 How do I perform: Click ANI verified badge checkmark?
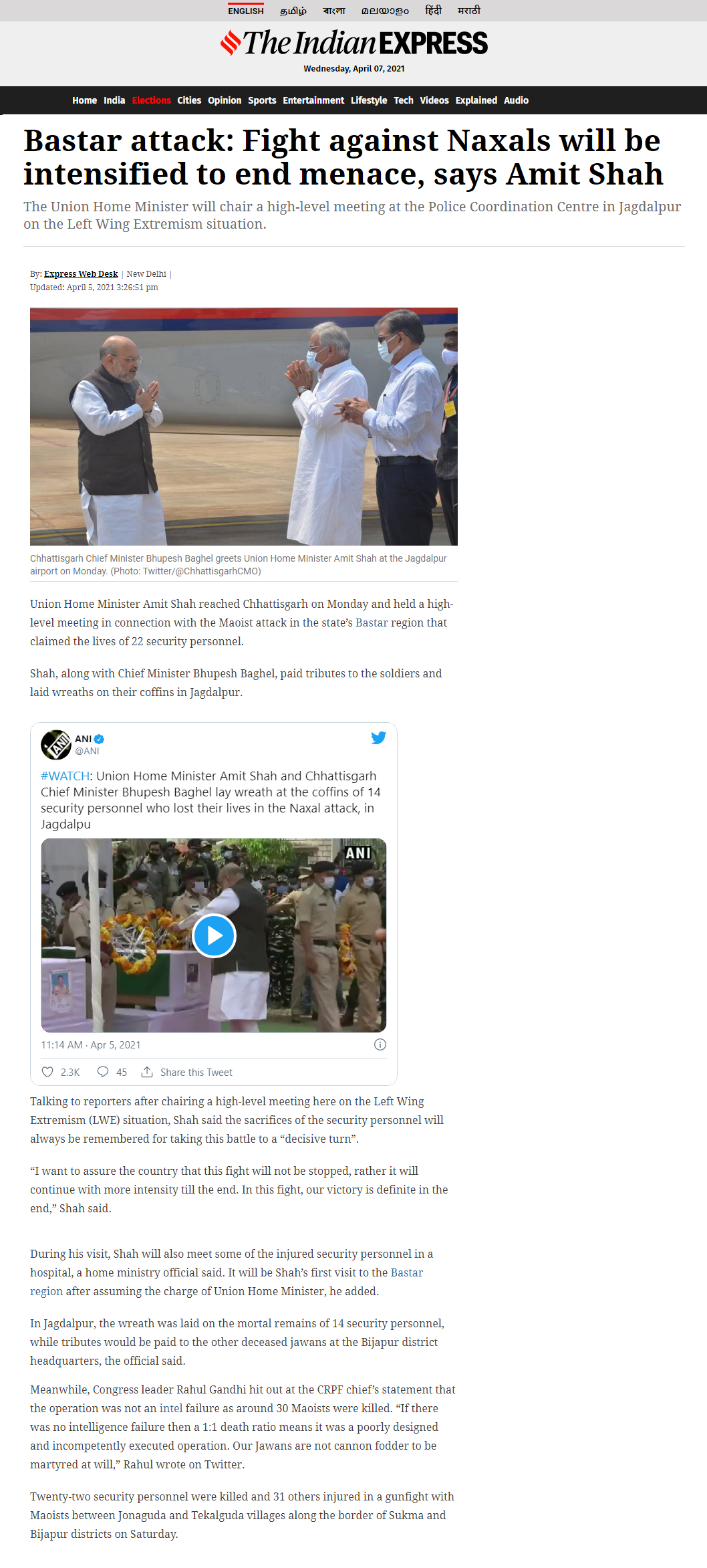point(99,739)
